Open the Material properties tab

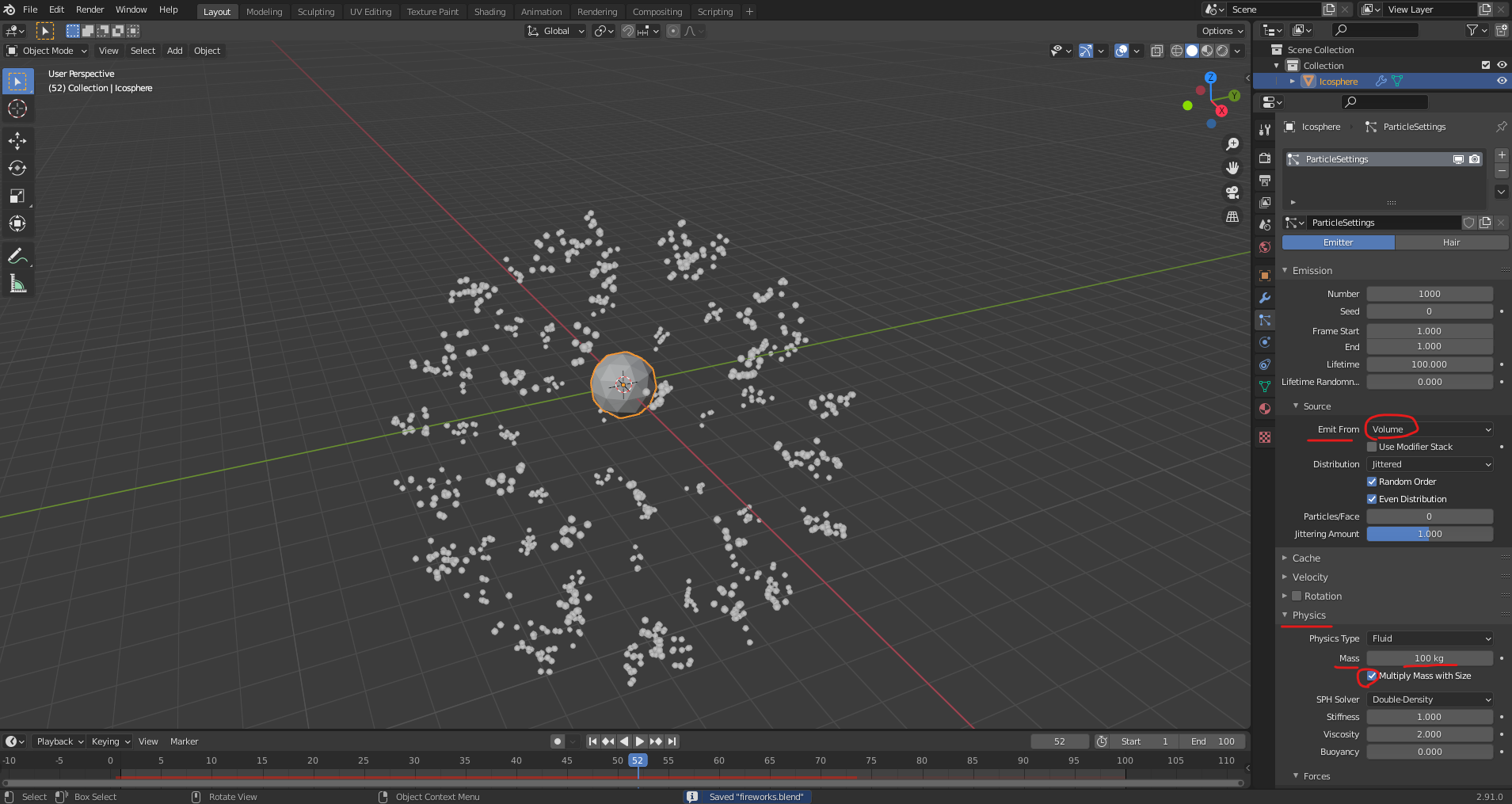coord(1265,409)
